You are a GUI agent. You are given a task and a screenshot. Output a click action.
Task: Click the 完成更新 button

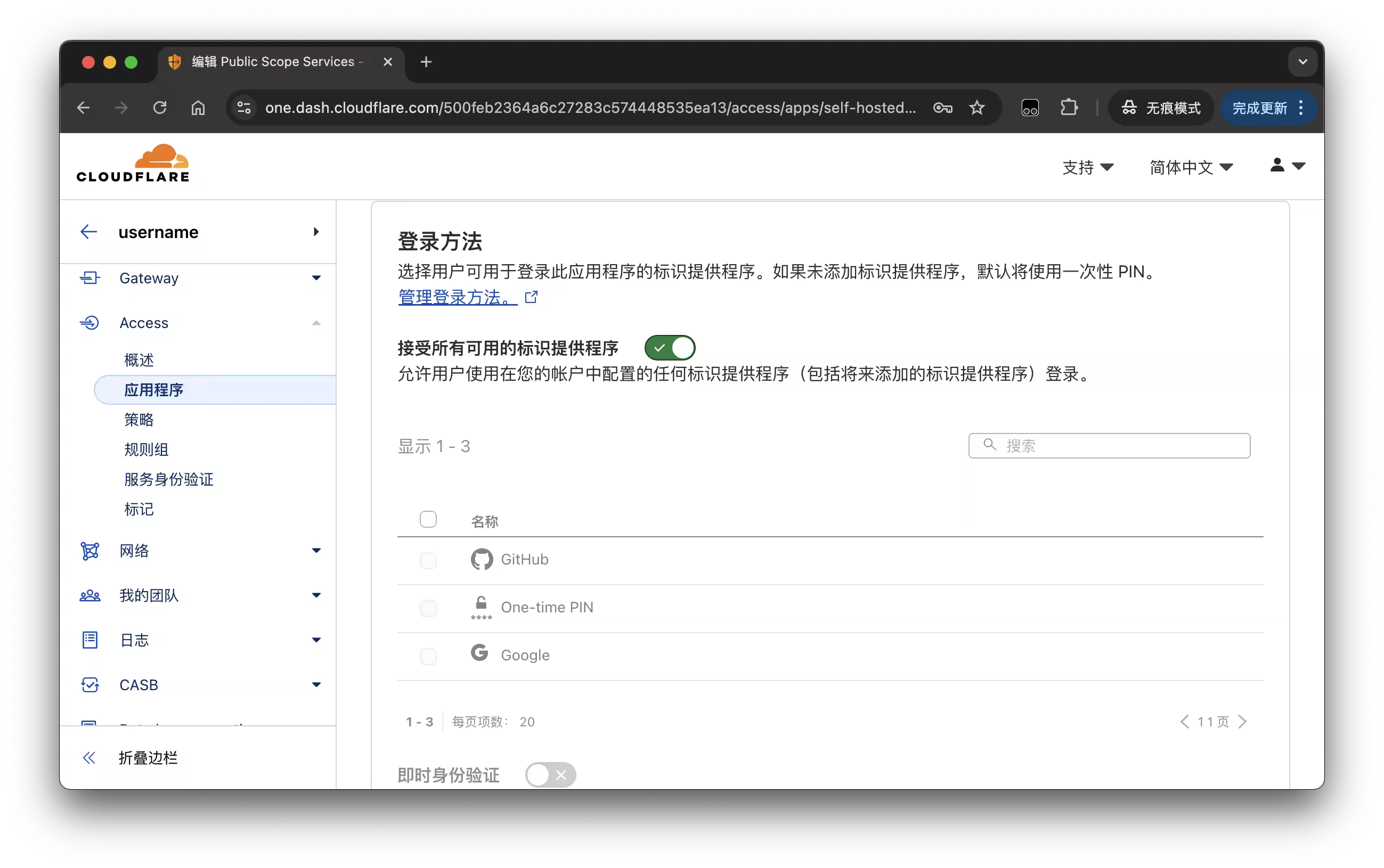pyautogui.click(x=1259, y=108)
